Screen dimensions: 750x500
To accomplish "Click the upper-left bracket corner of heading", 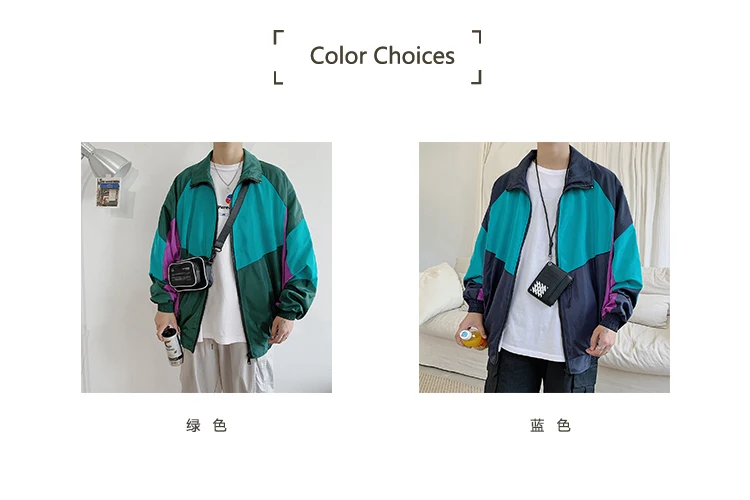I will pos(278,37).
